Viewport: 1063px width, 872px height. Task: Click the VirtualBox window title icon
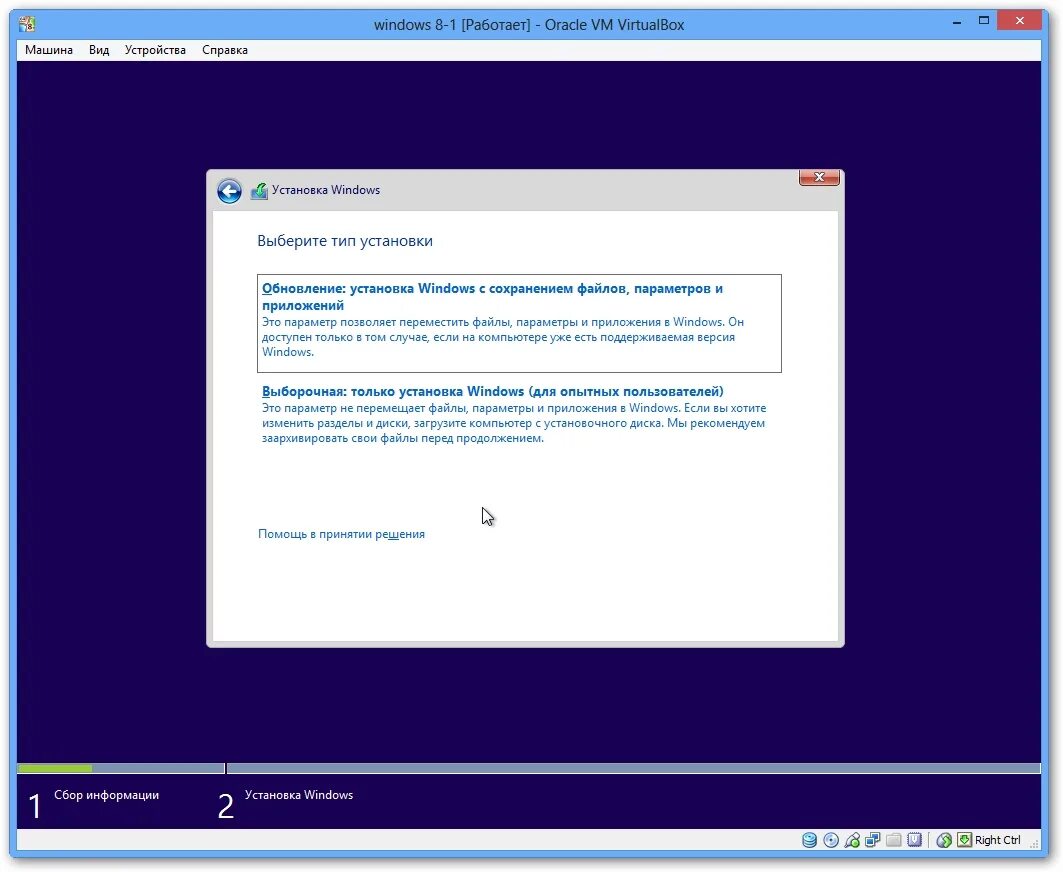click(x=27, y=24)
